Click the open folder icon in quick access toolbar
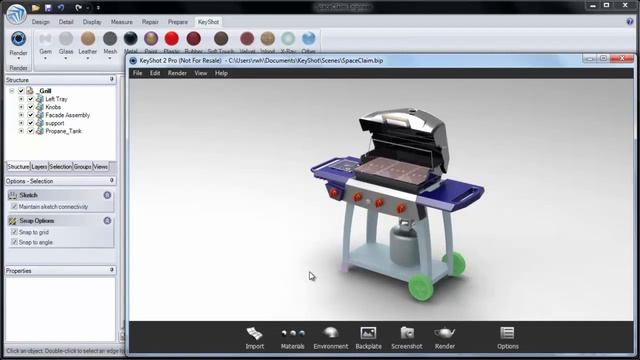Viewport: 640px width, 360px height. tap(36, 7)
